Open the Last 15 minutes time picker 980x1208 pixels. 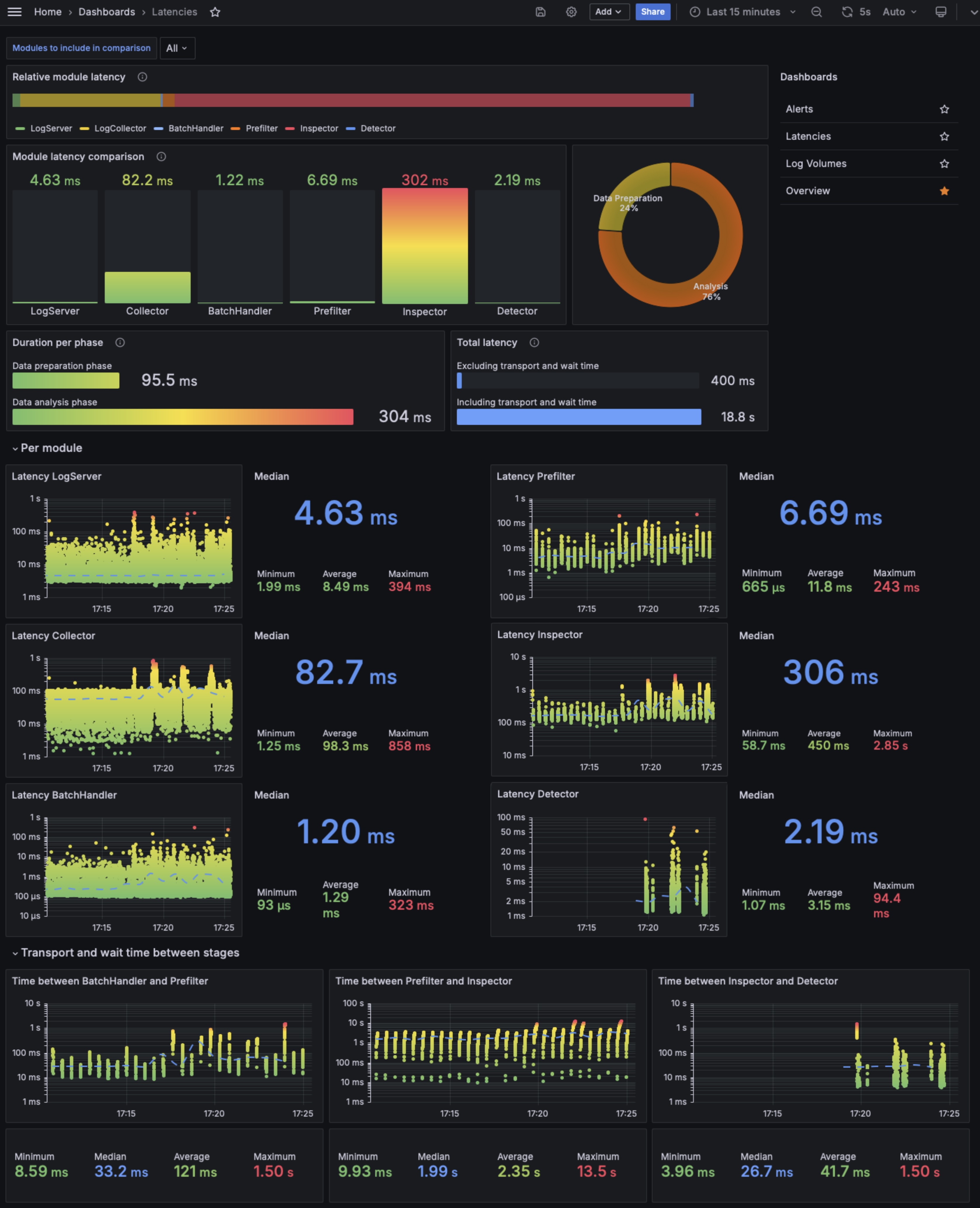[x=742, y=12]
